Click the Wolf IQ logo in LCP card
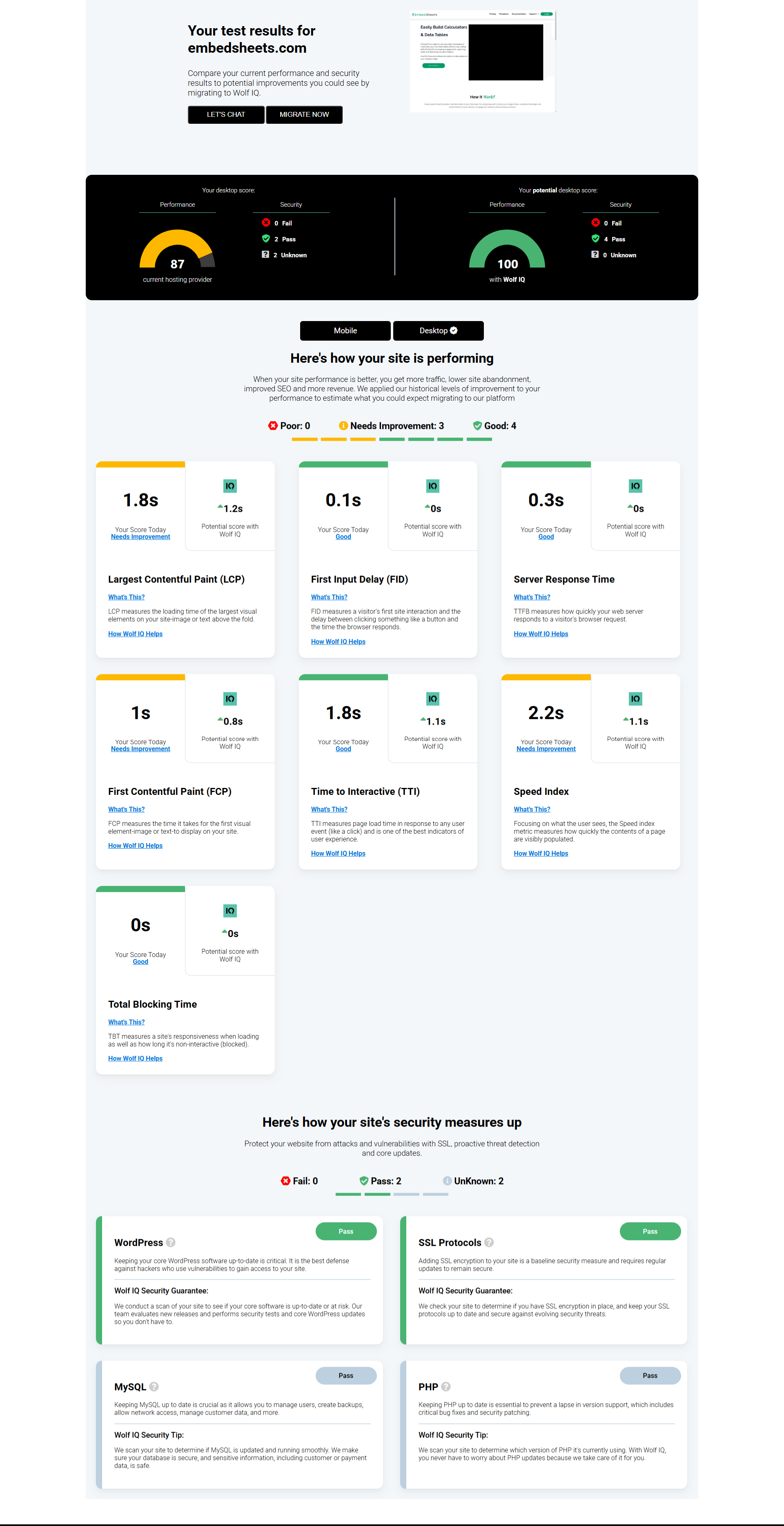This screenshot has width=784, height=1526. click(230, 486)
